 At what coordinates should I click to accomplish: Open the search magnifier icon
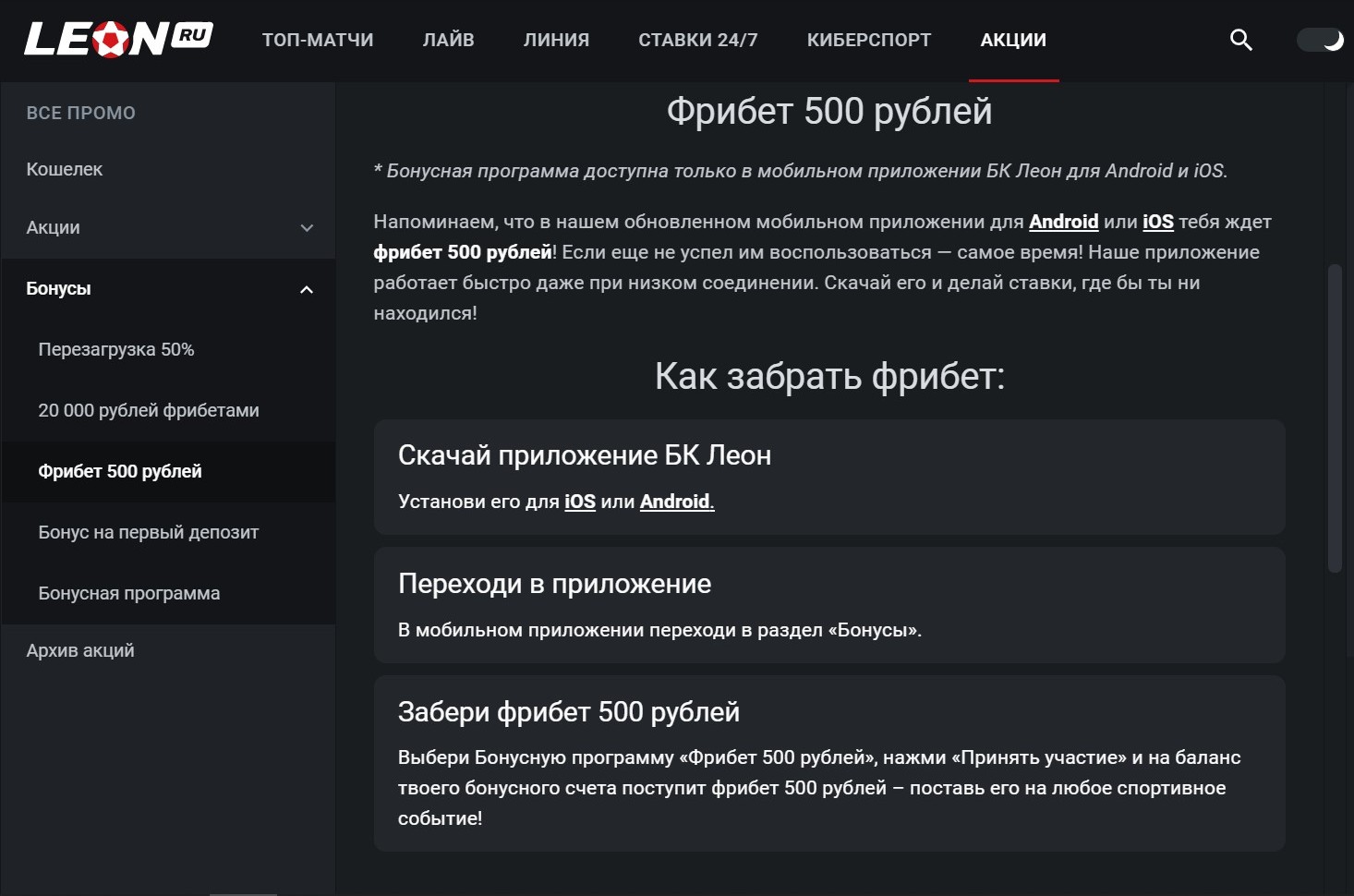[x=1240, y=40]
